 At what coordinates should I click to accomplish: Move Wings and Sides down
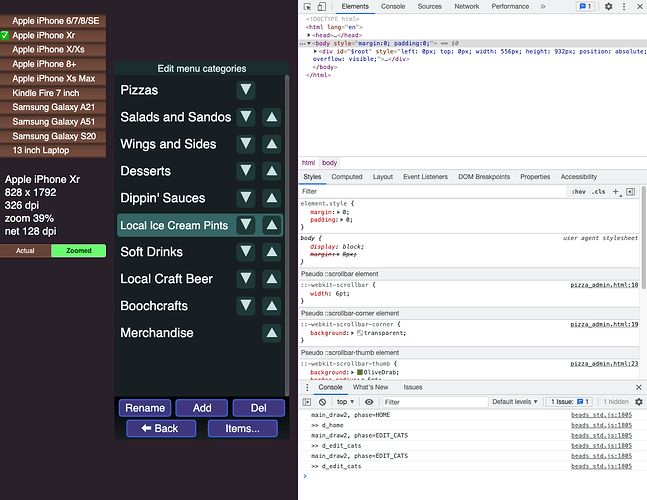[246, 144]
